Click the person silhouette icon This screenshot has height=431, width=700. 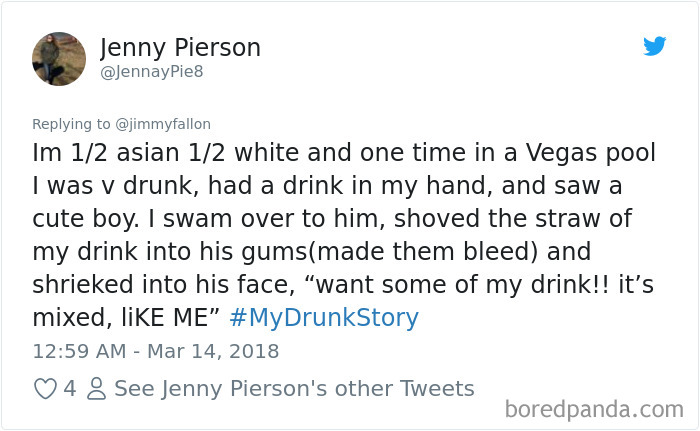(x=96, y=389)
